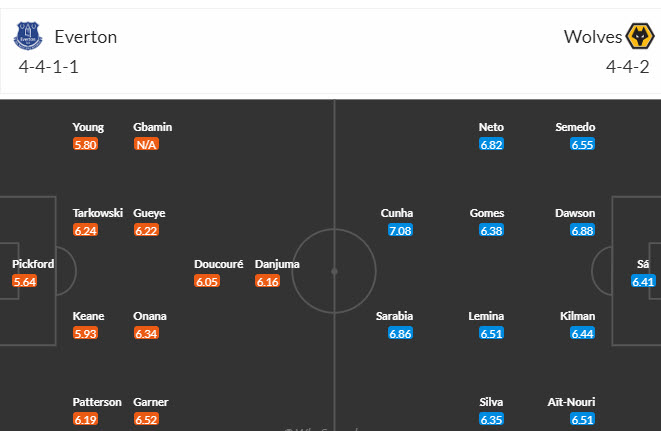Open the Everton team name link
This screenshot has height=431, width=661.
coord(86,37)
